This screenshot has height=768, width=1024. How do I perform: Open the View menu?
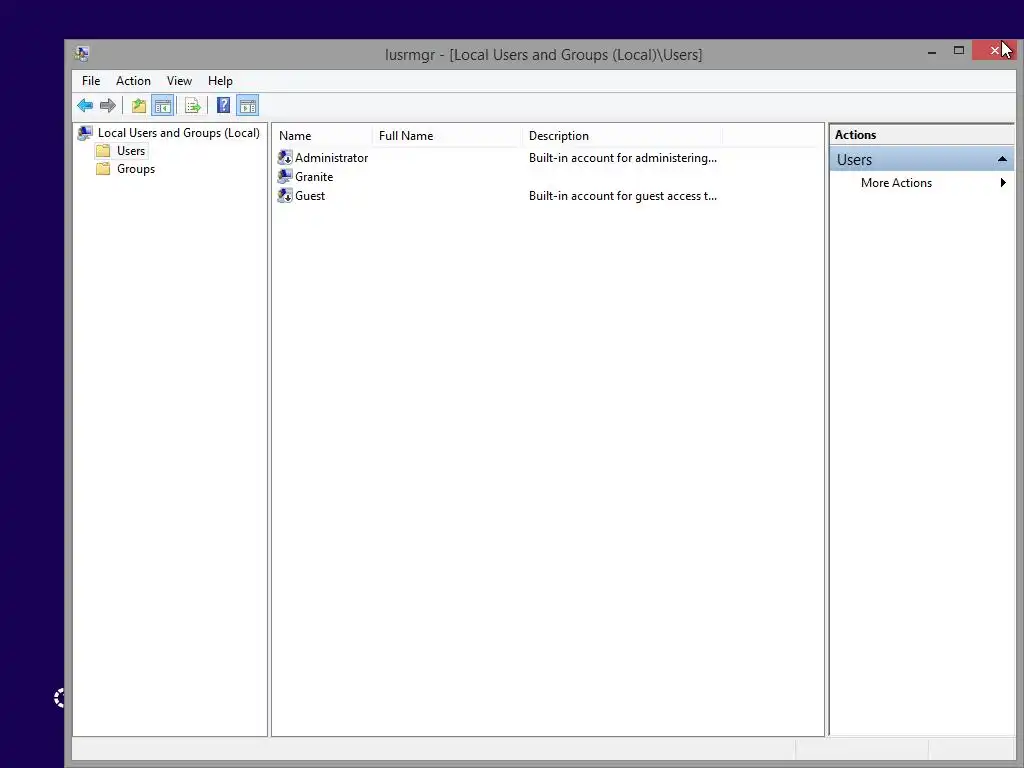(x=179, y=81)
